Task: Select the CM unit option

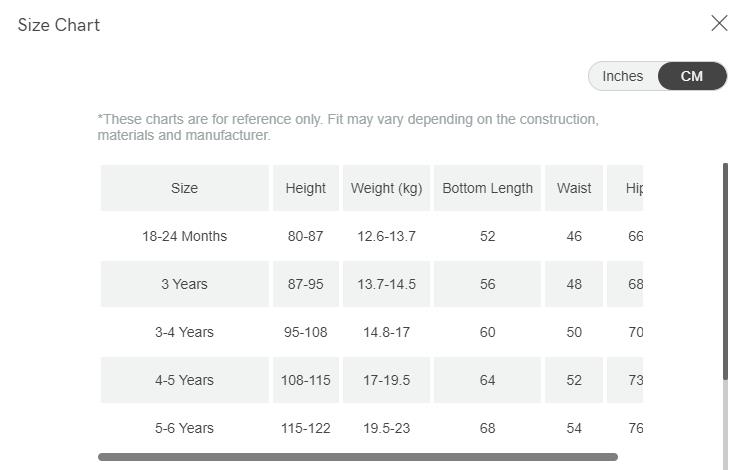Action: [692, 76]
